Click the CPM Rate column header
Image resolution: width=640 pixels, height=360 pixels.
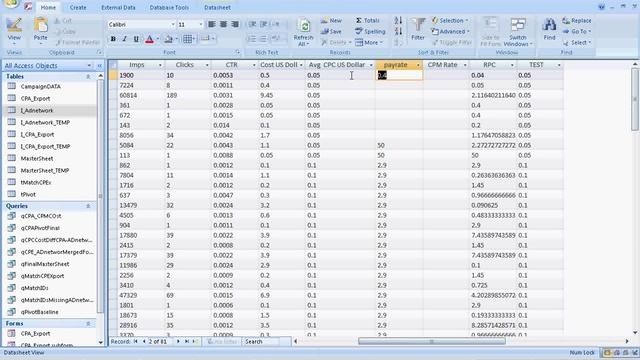(x=442, y=65)
